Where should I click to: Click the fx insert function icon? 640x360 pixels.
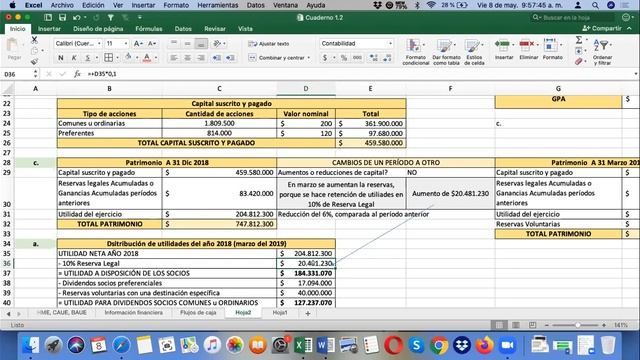[77, 74]
